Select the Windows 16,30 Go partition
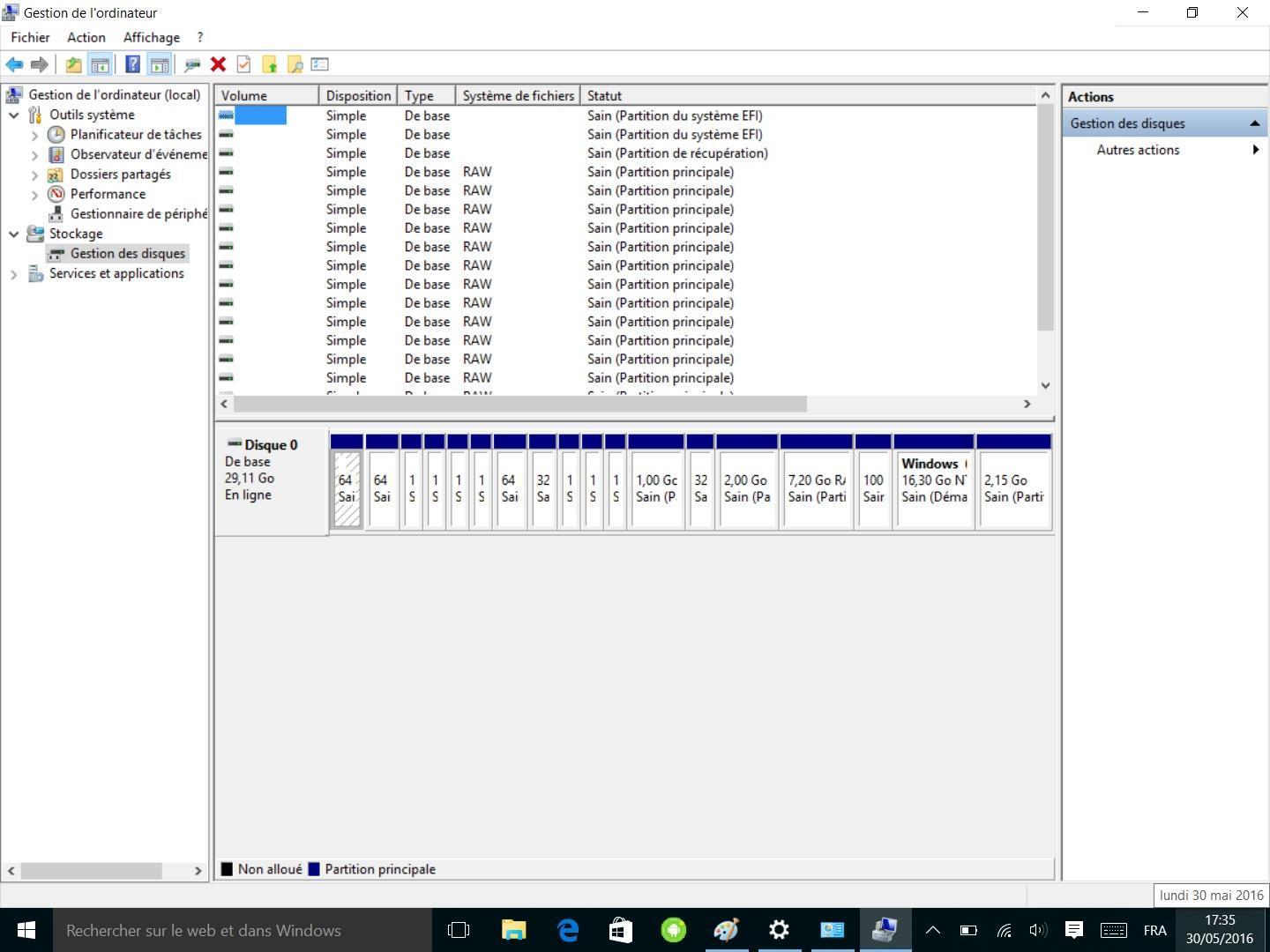 [x=933, y=489]
